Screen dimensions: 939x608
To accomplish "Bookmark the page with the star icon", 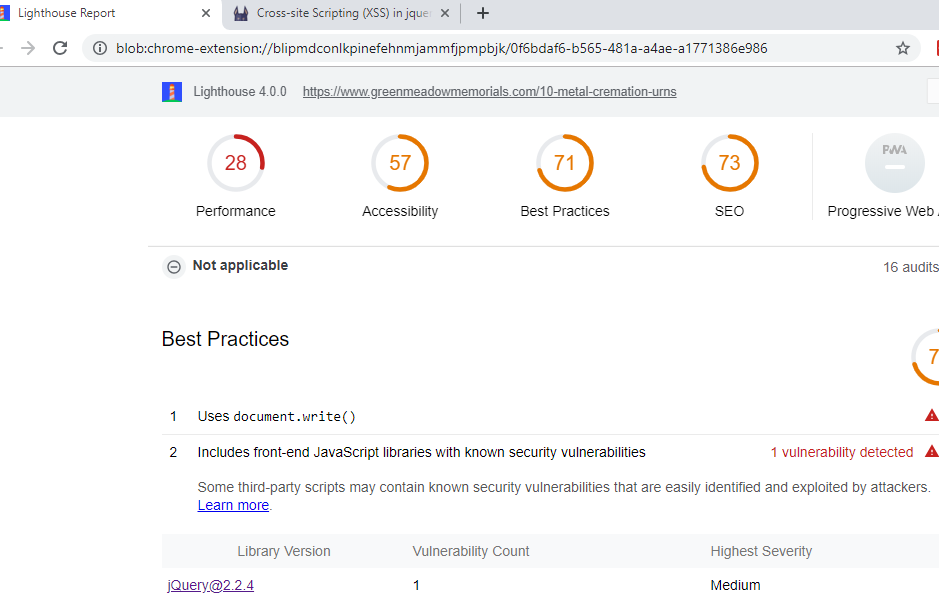I will click(x=902, y=46).
